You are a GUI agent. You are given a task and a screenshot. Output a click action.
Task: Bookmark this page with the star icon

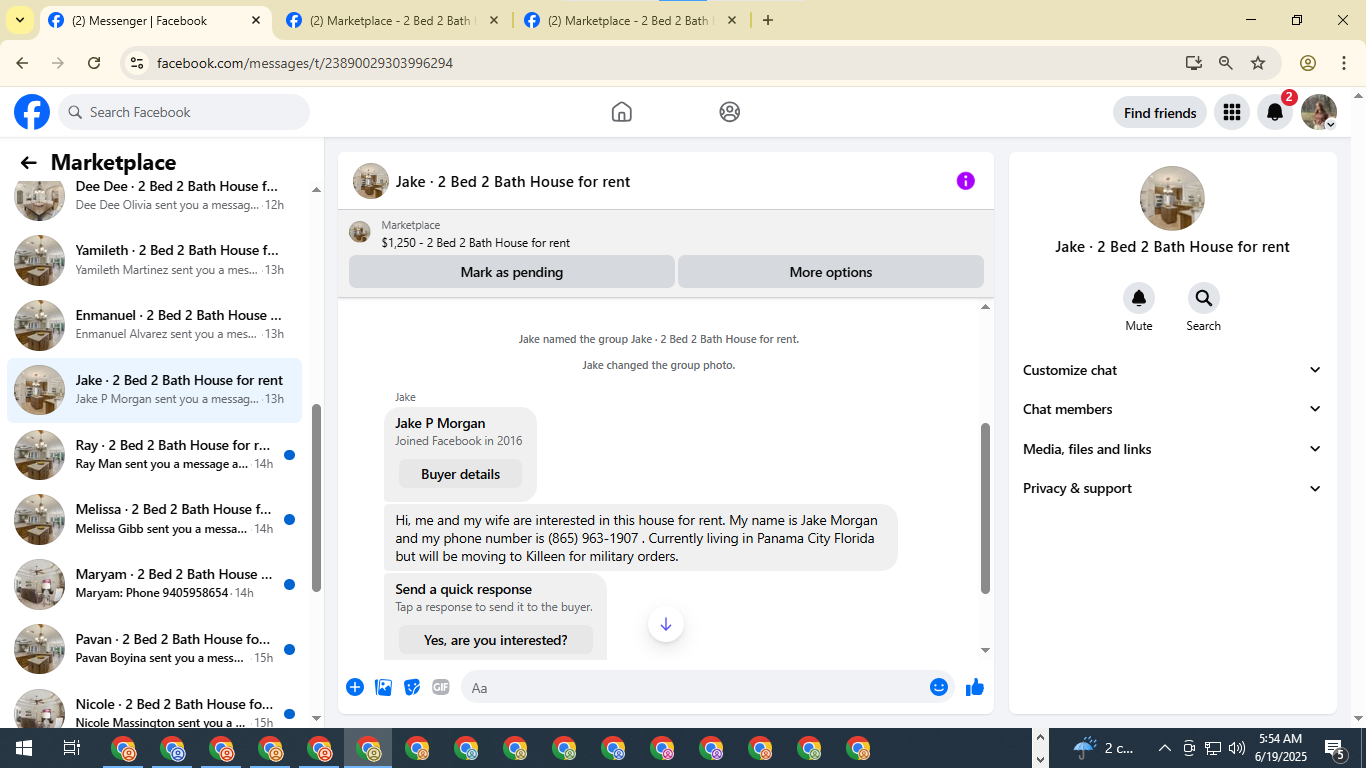pyautogui.click(x=1258, y=63)
